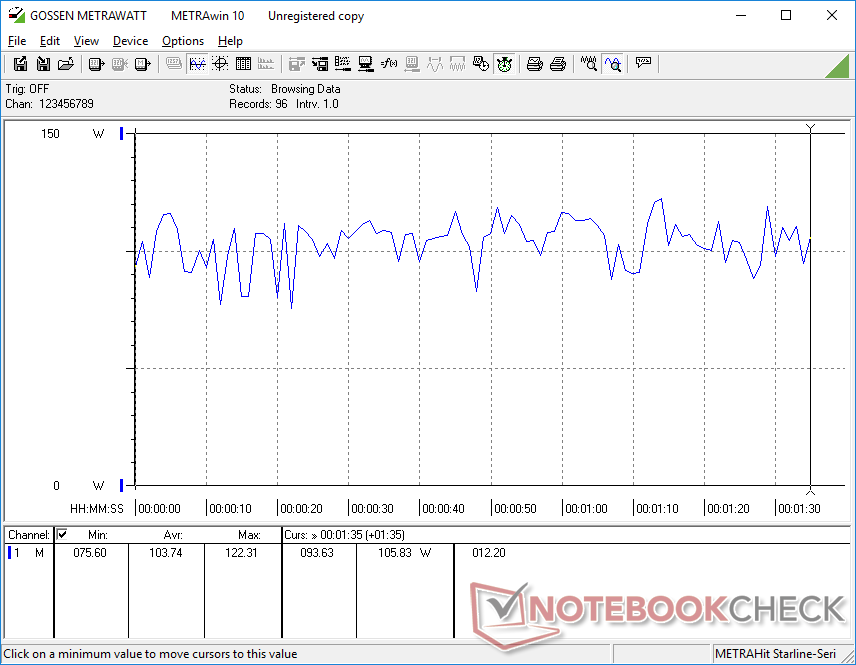856x665 pixels.
Task: Click the Avr column header
Action: (x=173, y=535)
